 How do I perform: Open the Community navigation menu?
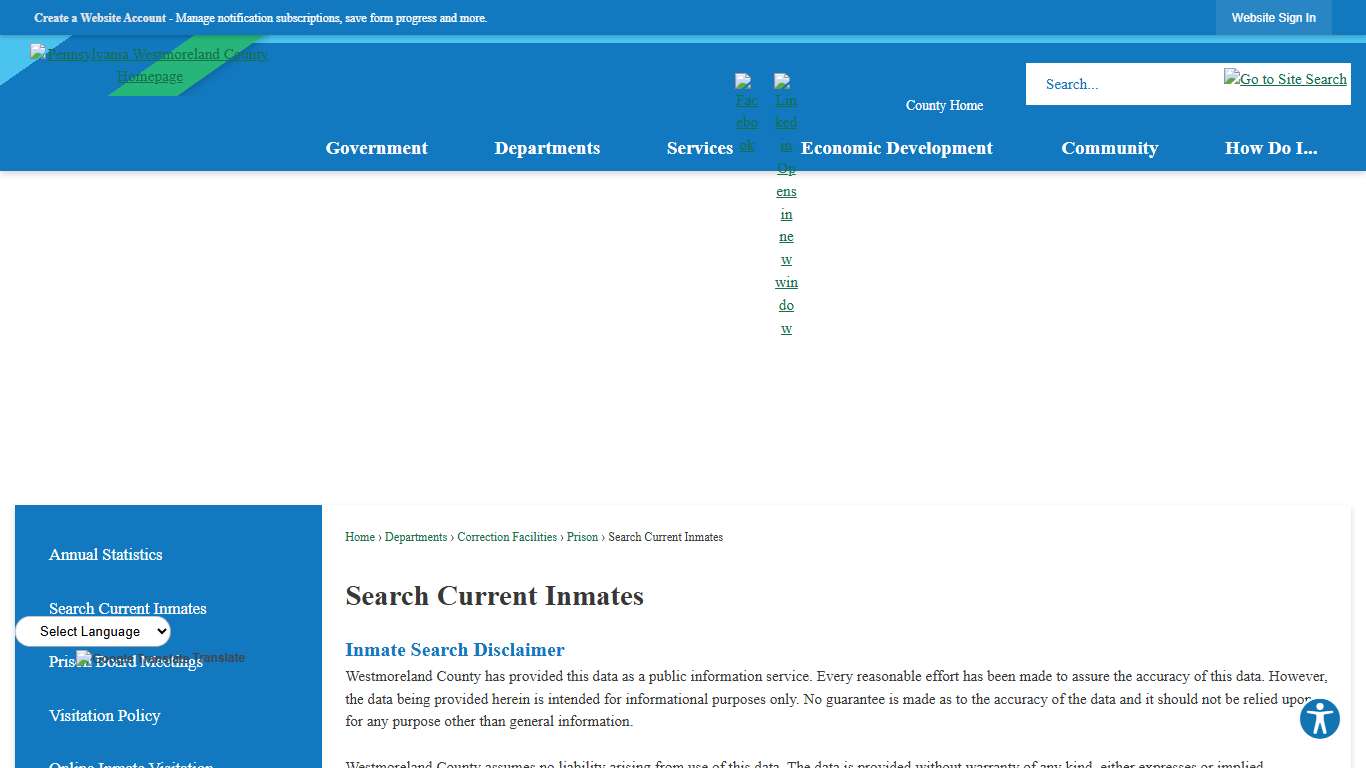coord(1110,147)
